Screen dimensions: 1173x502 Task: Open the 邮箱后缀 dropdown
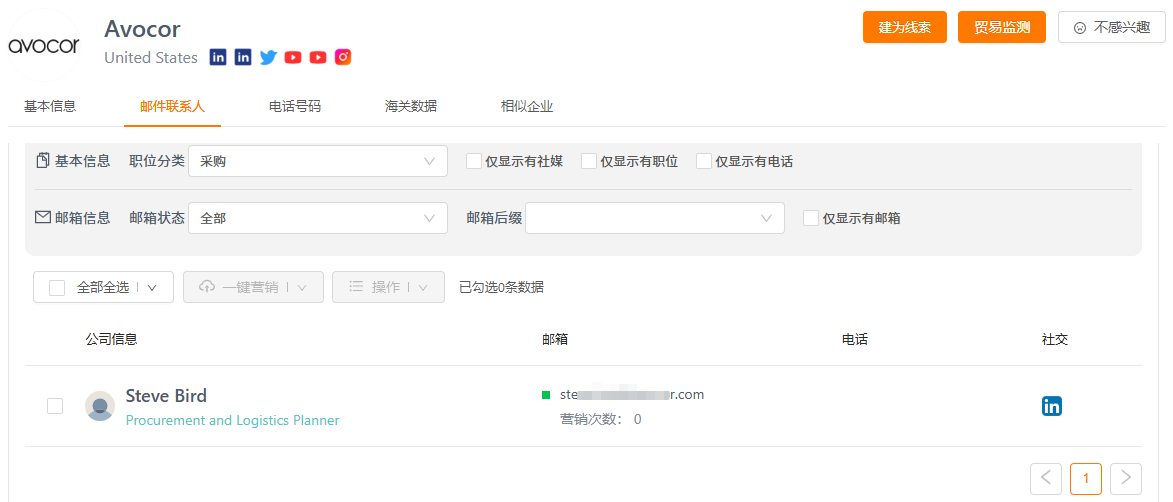(655, 218)
